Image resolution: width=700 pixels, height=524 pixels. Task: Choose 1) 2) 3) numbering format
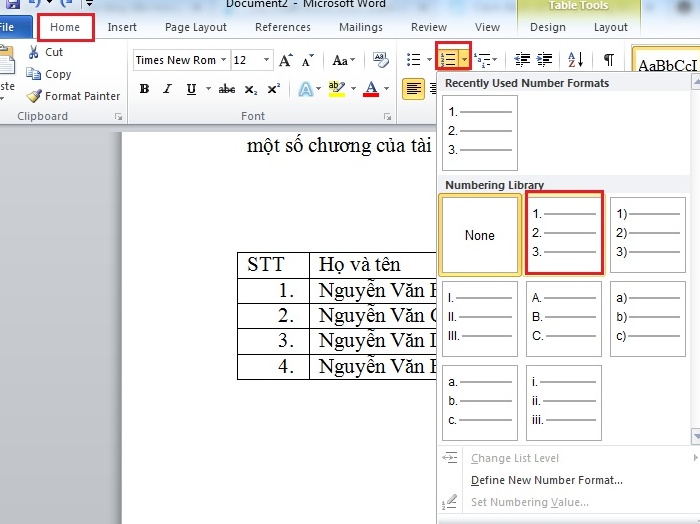click(648, 235)
